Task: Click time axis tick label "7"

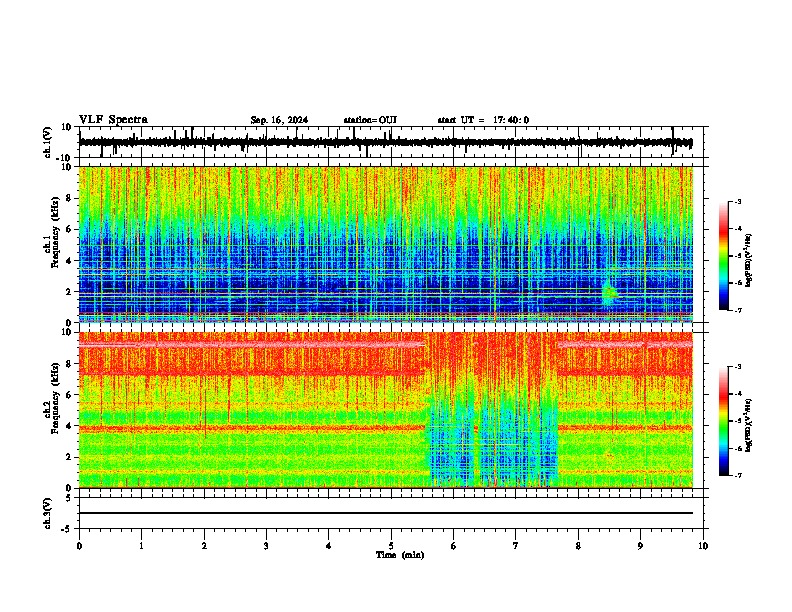Action: [x=516, y=546]
